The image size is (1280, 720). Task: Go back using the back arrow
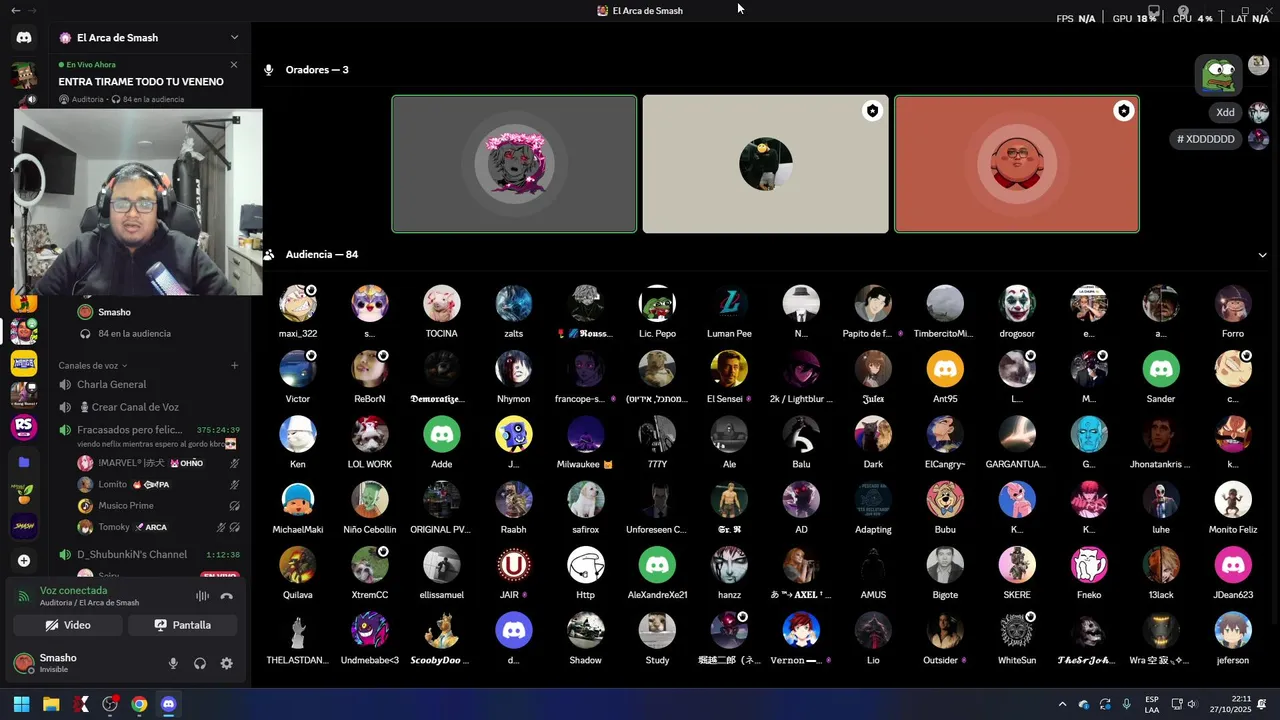[x=15, y=10]
